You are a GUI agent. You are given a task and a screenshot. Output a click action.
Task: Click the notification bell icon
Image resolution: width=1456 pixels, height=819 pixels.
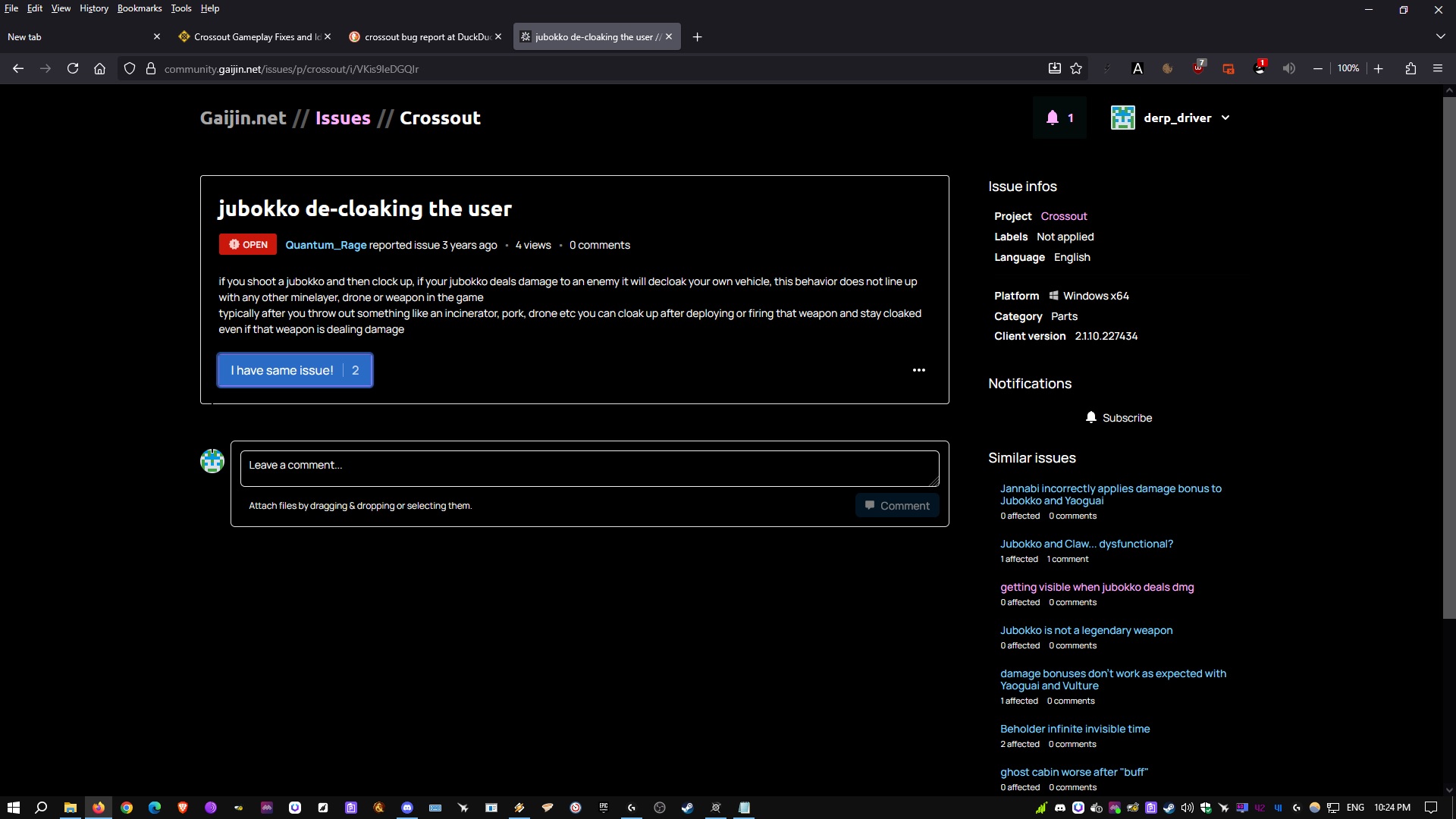(x=1053, y=118)
